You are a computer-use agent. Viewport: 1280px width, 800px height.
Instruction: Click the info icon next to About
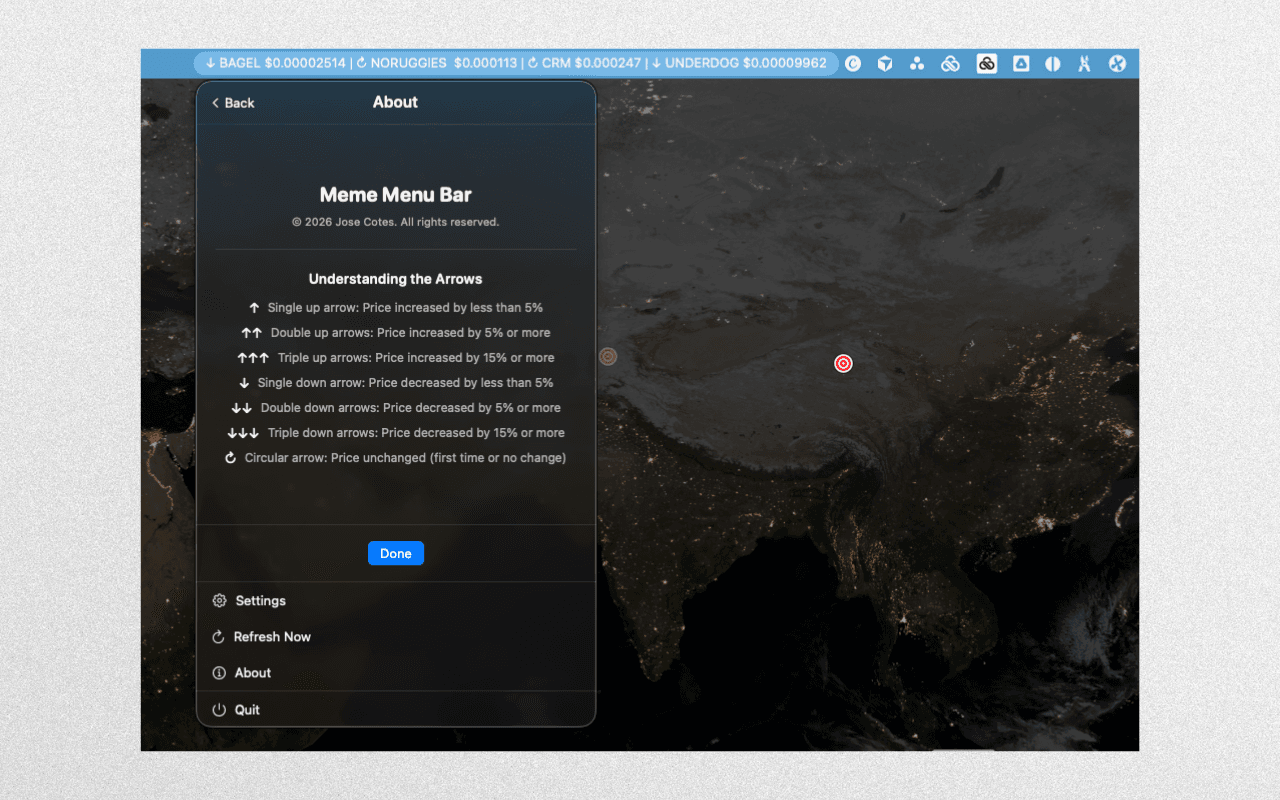pyautogui.click(x=219, y=672)
